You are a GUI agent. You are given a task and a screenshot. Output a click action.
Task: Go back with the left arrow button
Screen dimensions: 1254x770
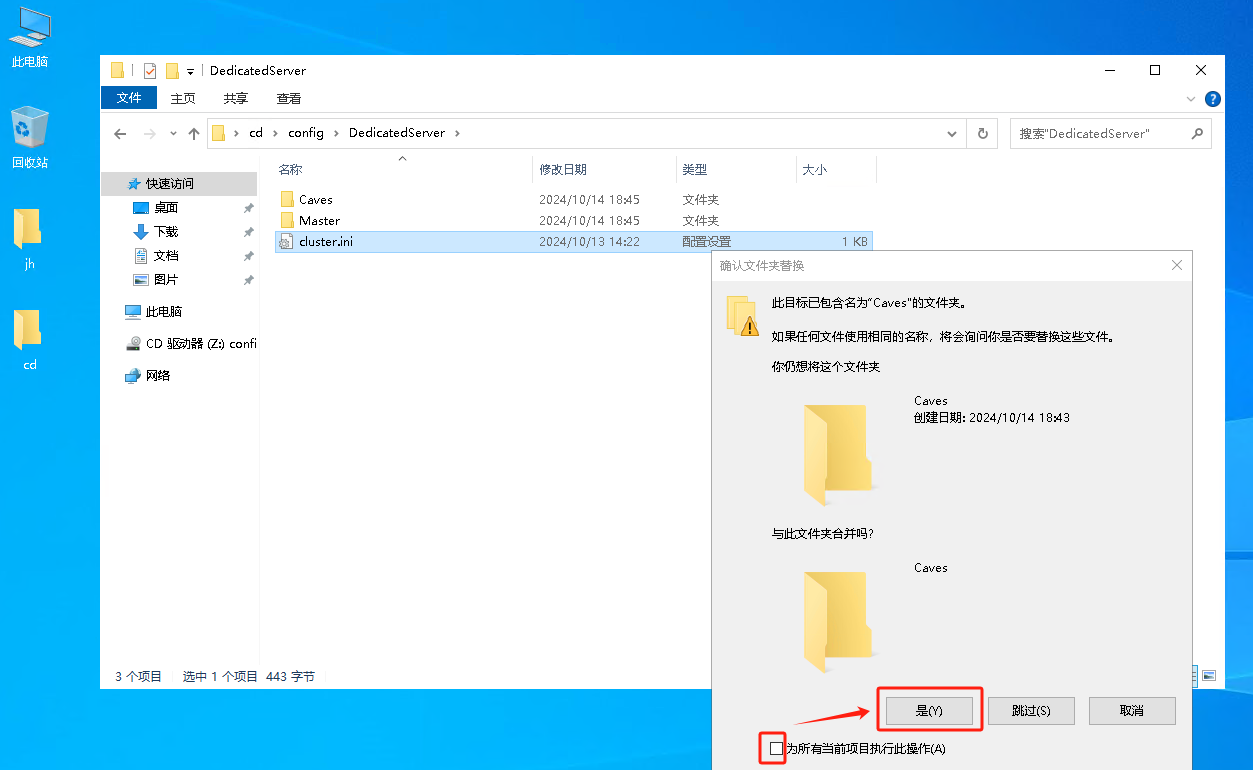pyautogui.click(x=120, y=133)
